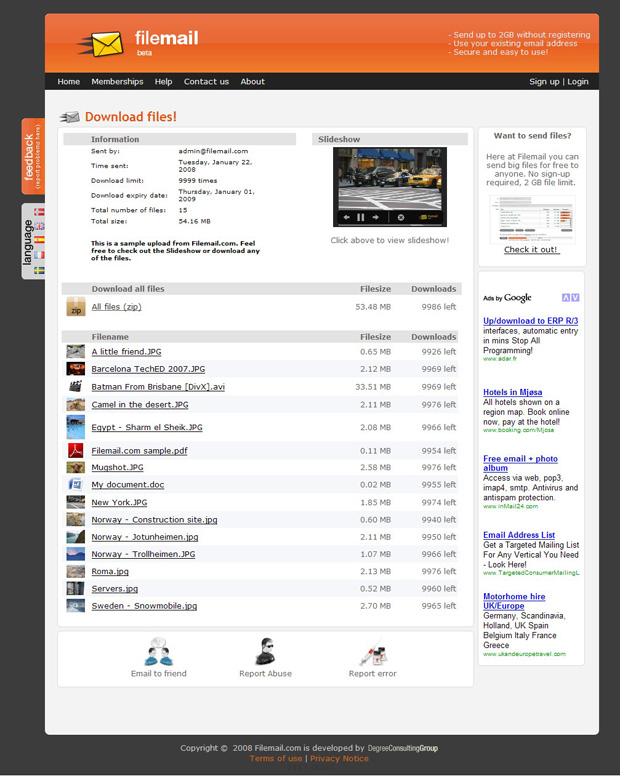The width and height of the screenshot is (620, 776).
Task: Click the Ads by Google label
Action: point(507,297)
